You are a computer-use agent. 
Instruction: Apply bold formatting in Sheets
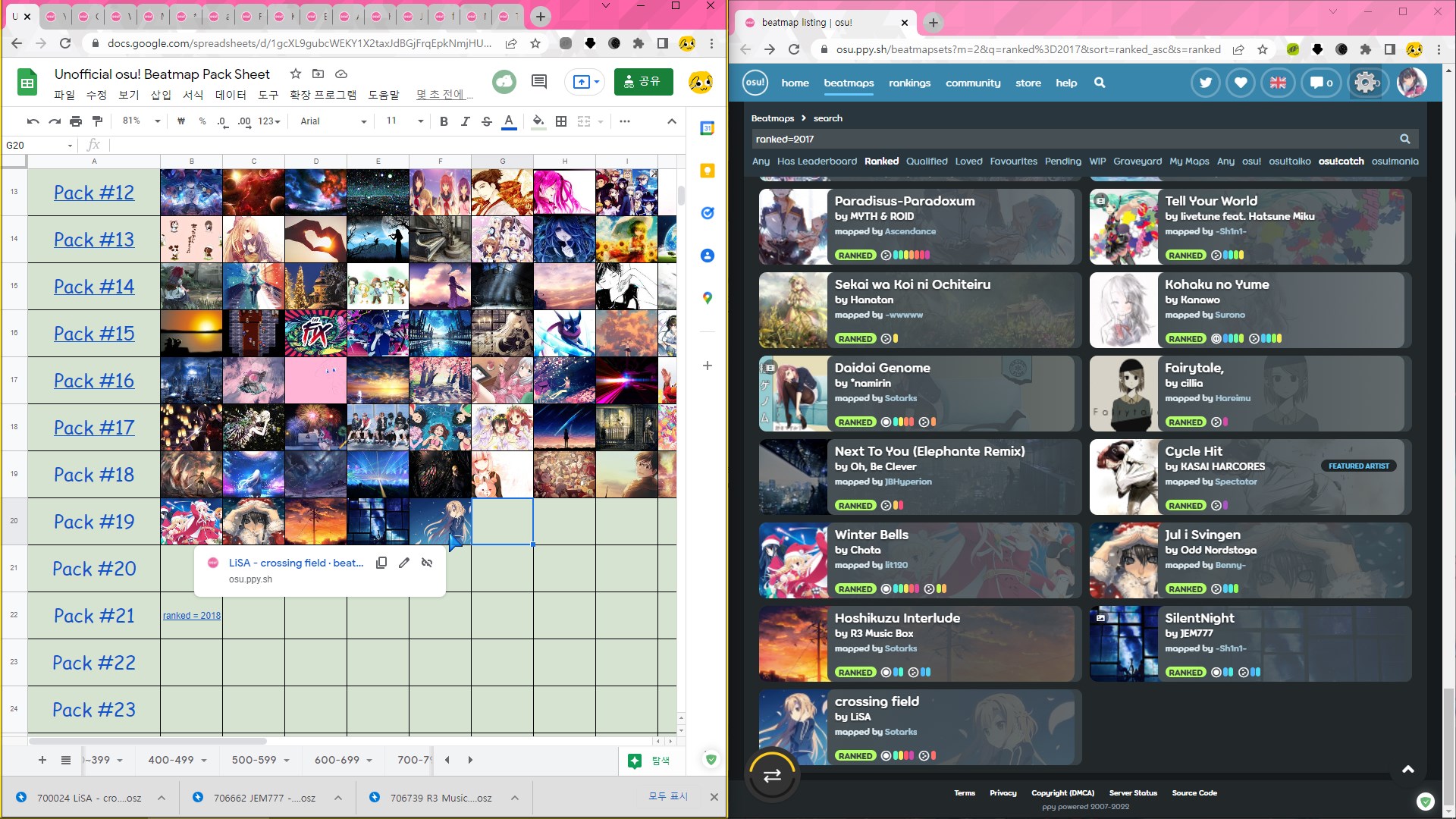(x=444, y=121)
